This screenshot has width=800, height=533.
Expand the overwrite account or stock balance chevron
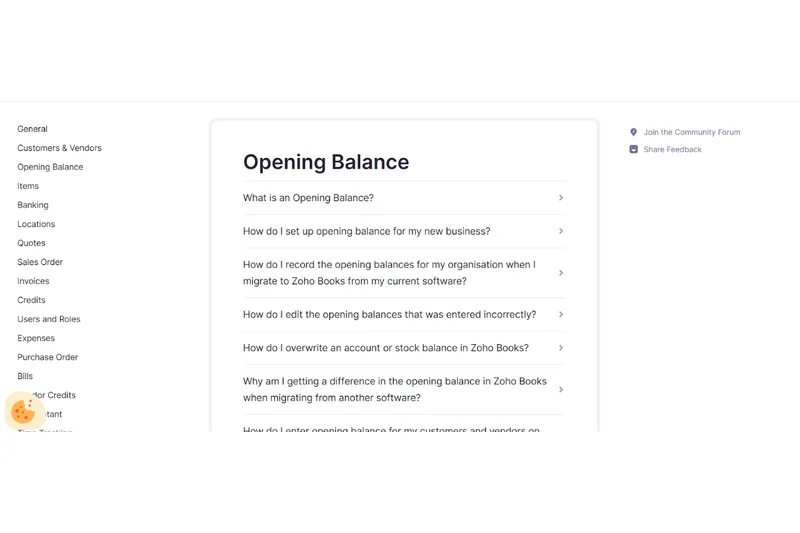[560, 348]
